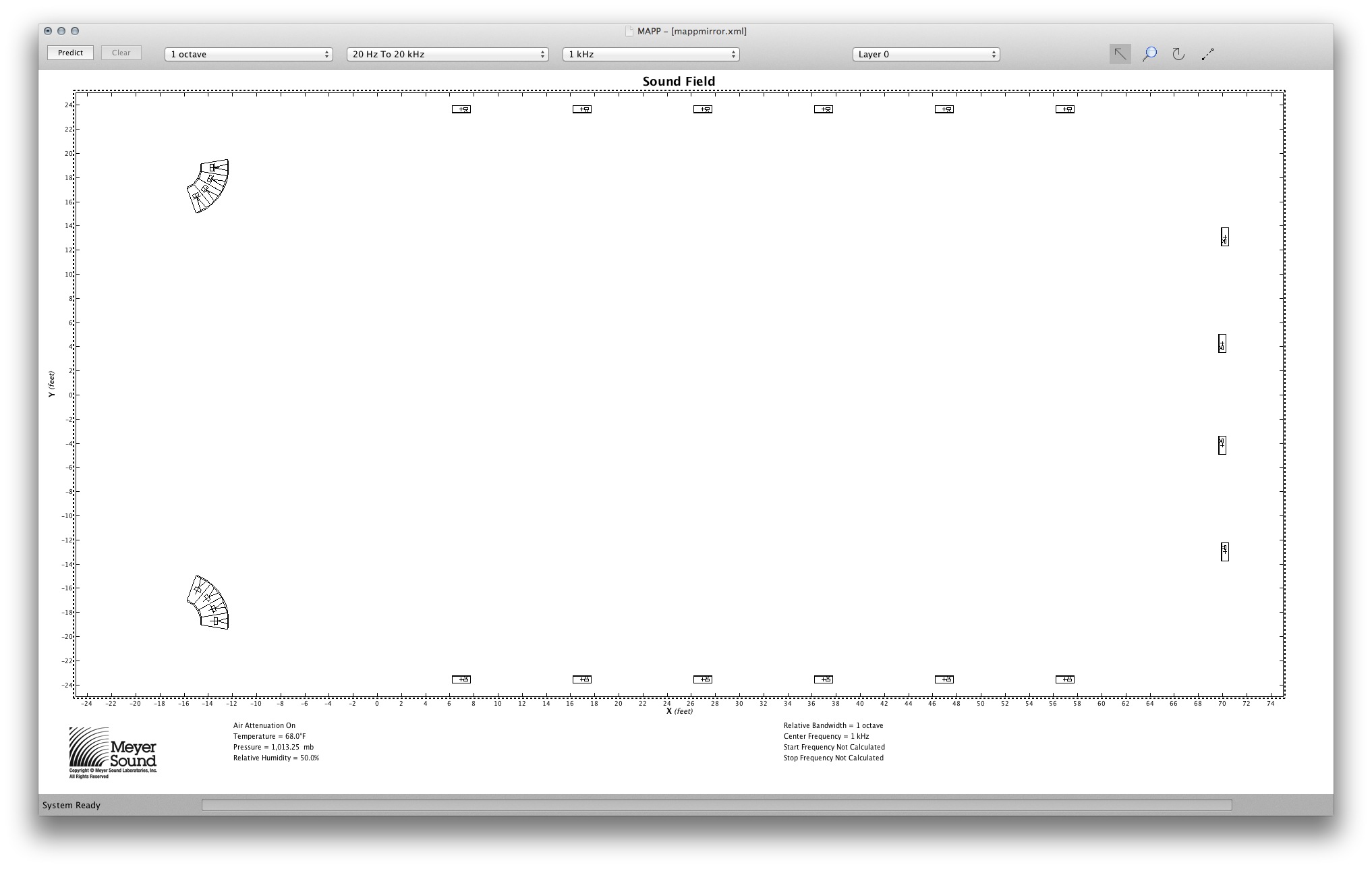
Task: Select right-side loudspeaker near Y=13 feet
Action: click(1225, 237)
